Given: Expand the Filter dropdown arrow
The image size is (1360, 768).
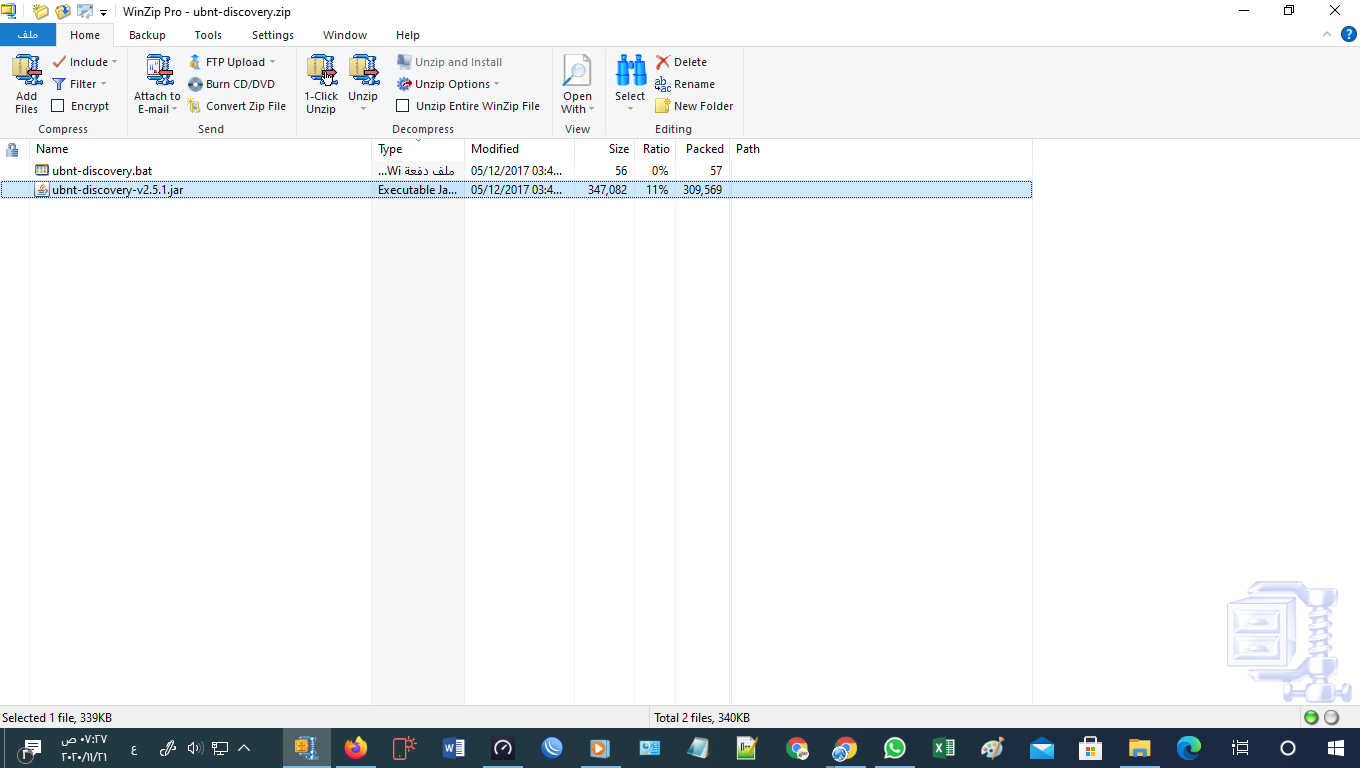Looking at the screenshot, I should [x=103, y=84].
